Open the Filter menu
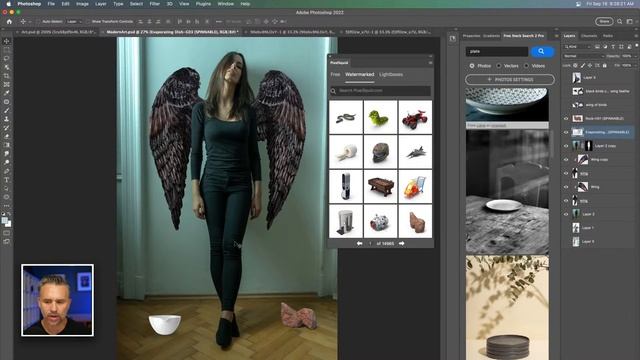This screenshot has height=360, width=640. tap(154, 4)
